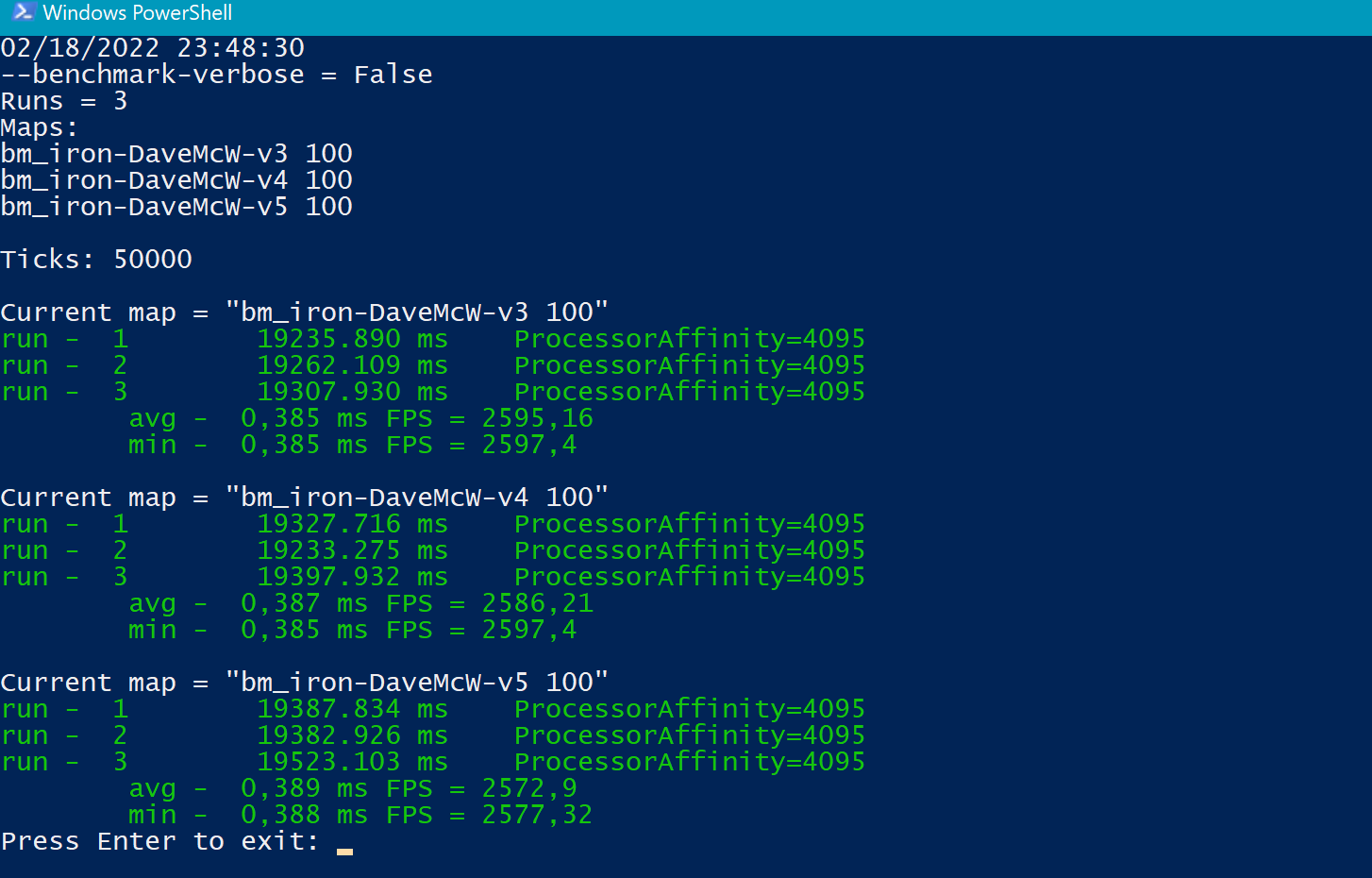Click the minimum FPS value 2577,32
Image resolution: width=1372 pixels, height=878 pixels.
pos(537,815)
